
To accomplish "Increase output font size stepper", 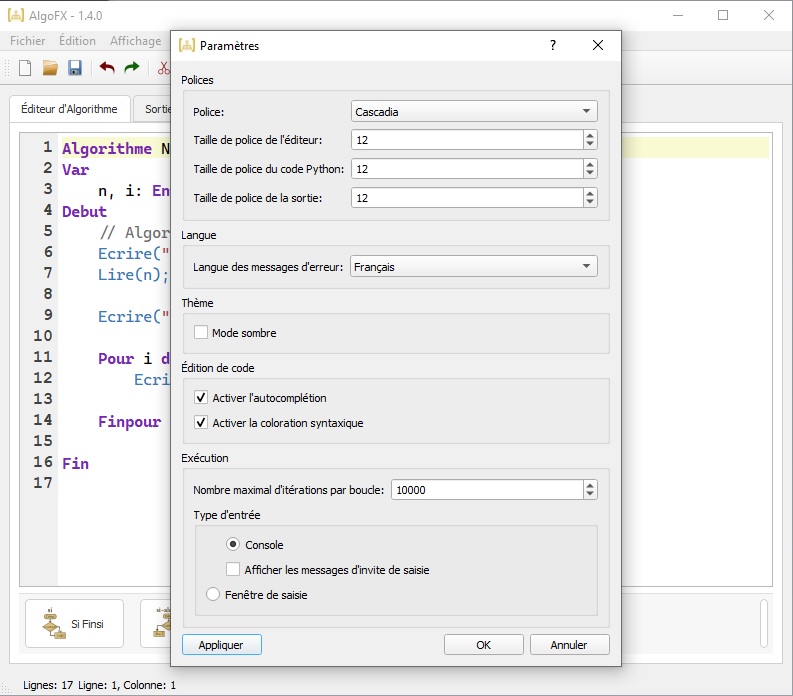I will pyautogui.click(x=590, y=193).
